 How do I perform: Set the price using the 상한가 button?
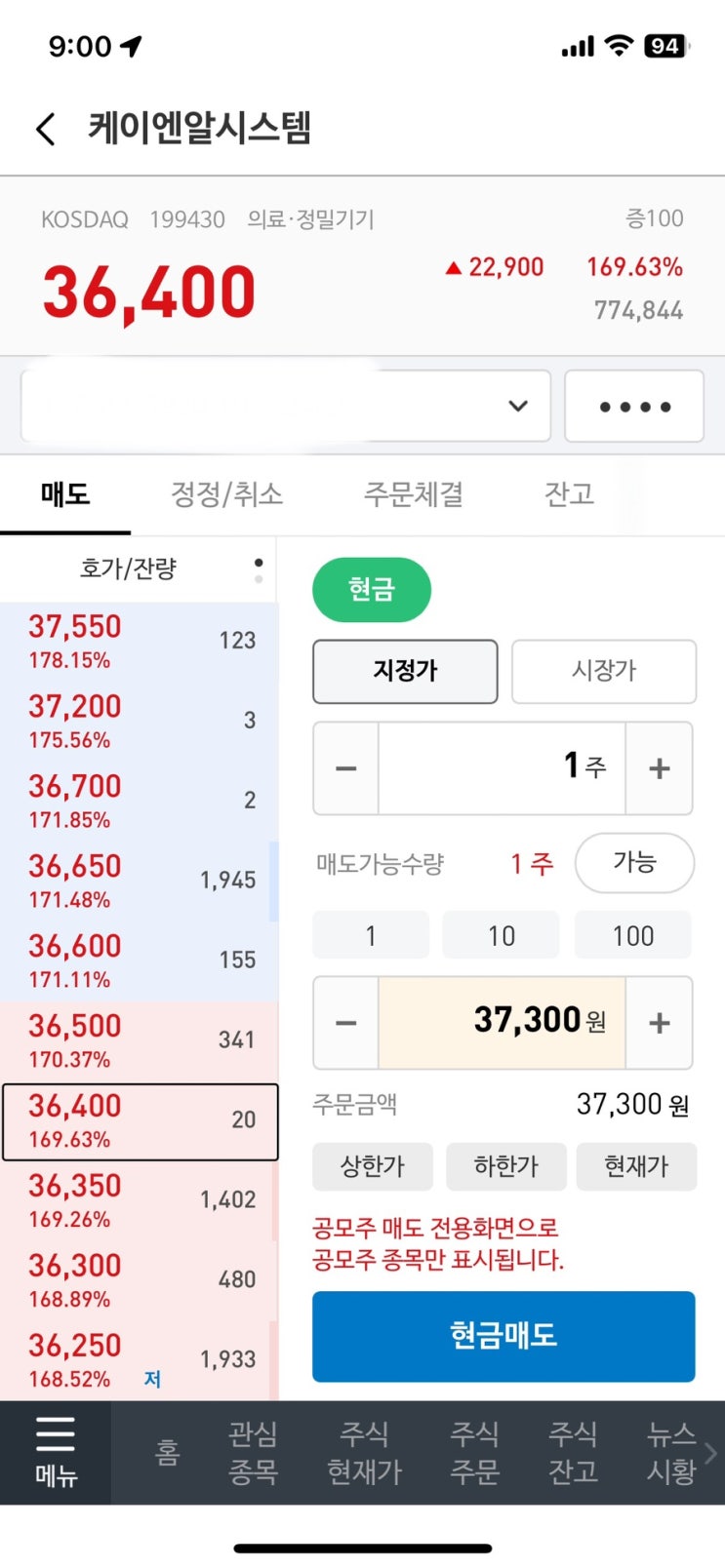click(x=372, y=1166)
